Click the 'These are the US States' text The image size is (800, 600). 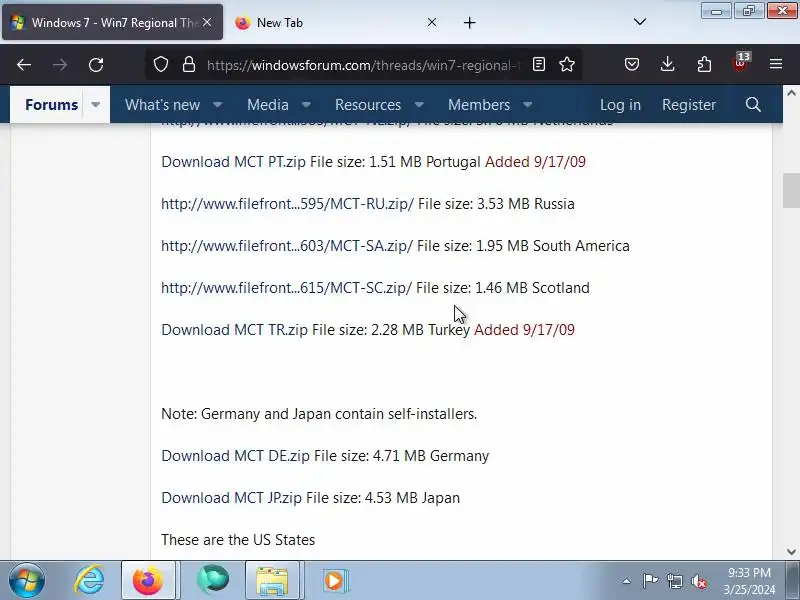[238, 540]
